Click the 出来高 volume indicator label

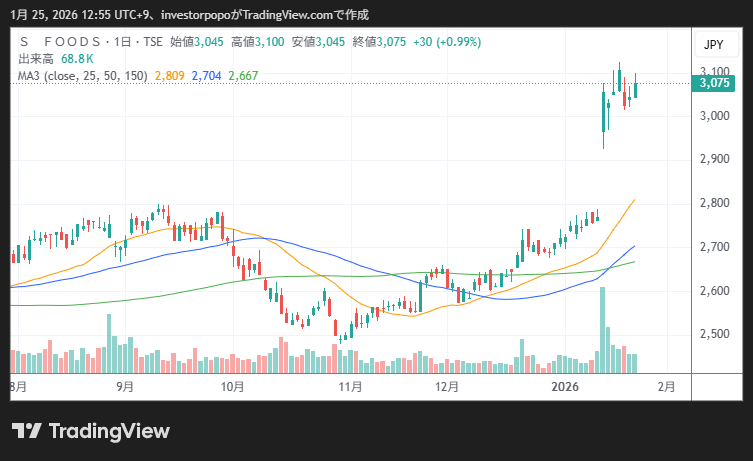(36, 59)
